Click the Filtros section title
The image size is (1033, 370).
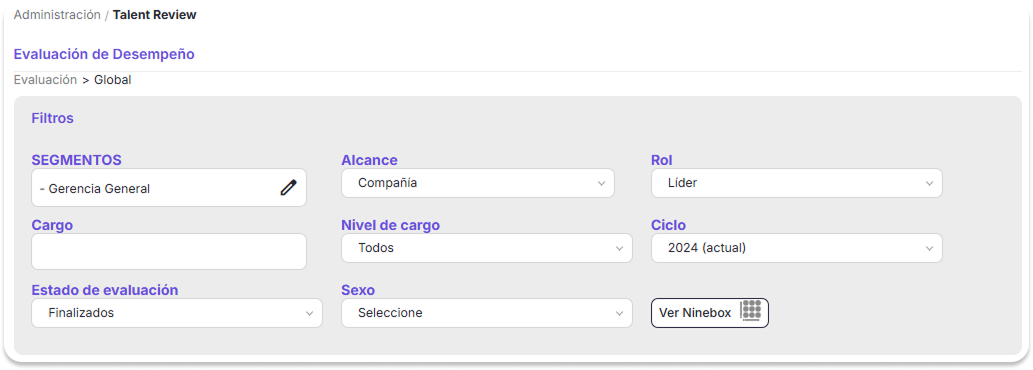coord(53,119)
